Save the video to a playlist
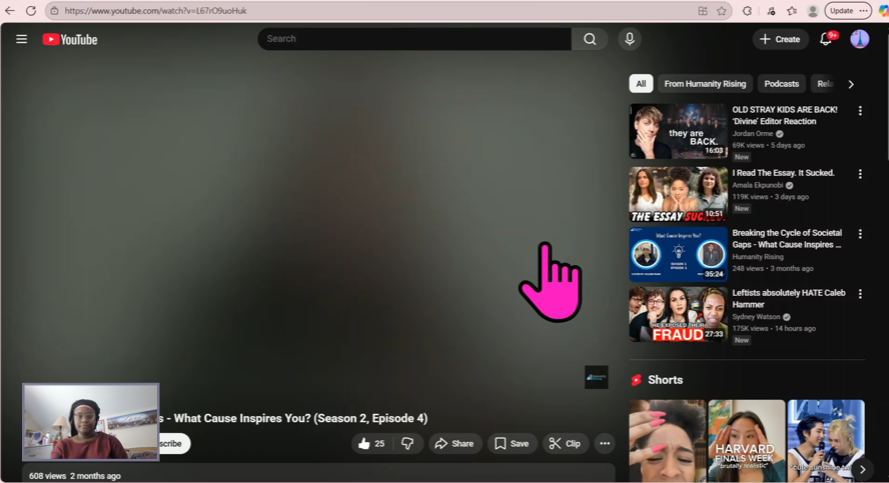The width and height of the screenshot is (889, 483). (512, 443)
